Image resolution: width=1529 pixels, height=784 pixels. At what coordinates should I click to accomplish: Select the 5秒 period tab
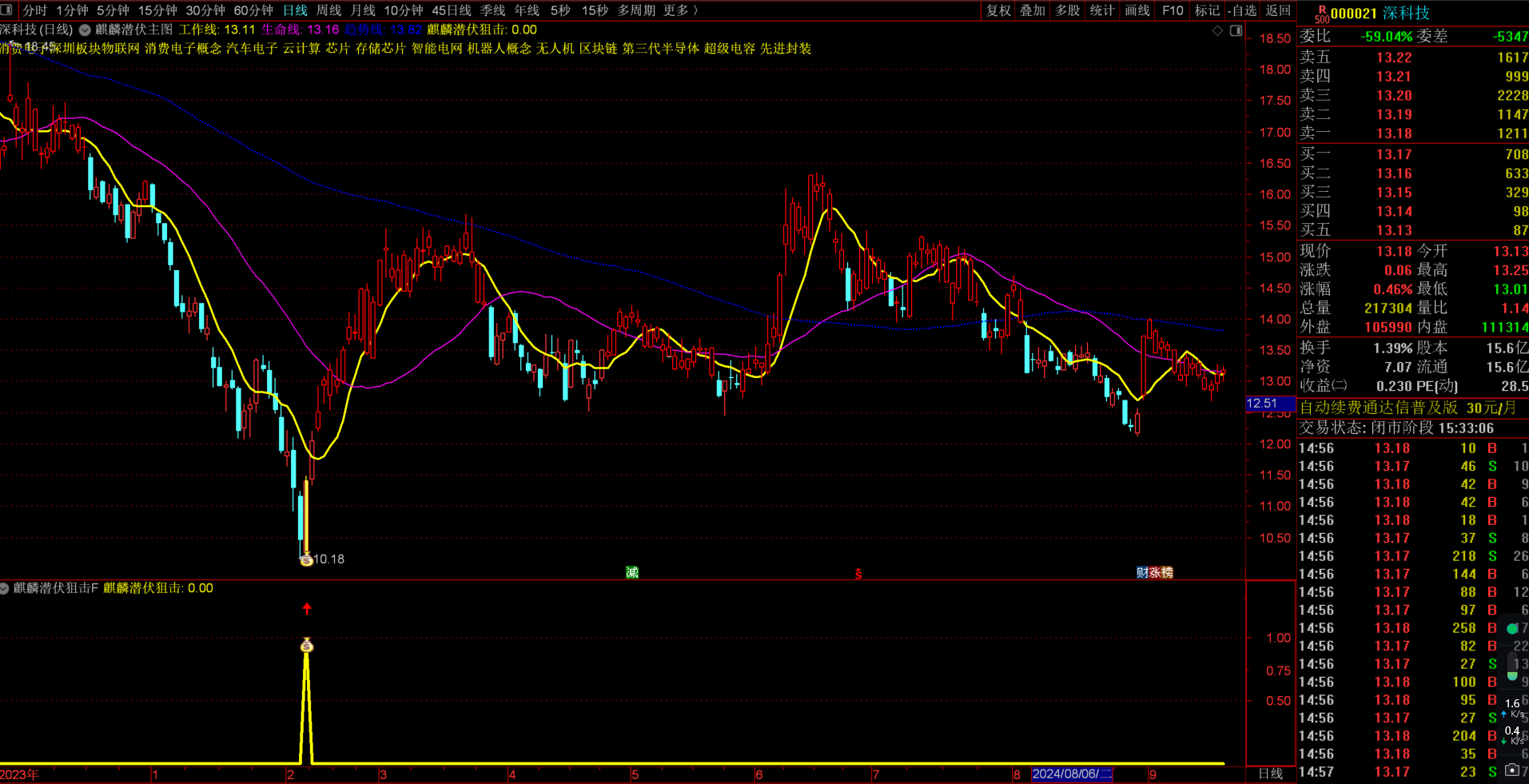(x=560, y=10)
